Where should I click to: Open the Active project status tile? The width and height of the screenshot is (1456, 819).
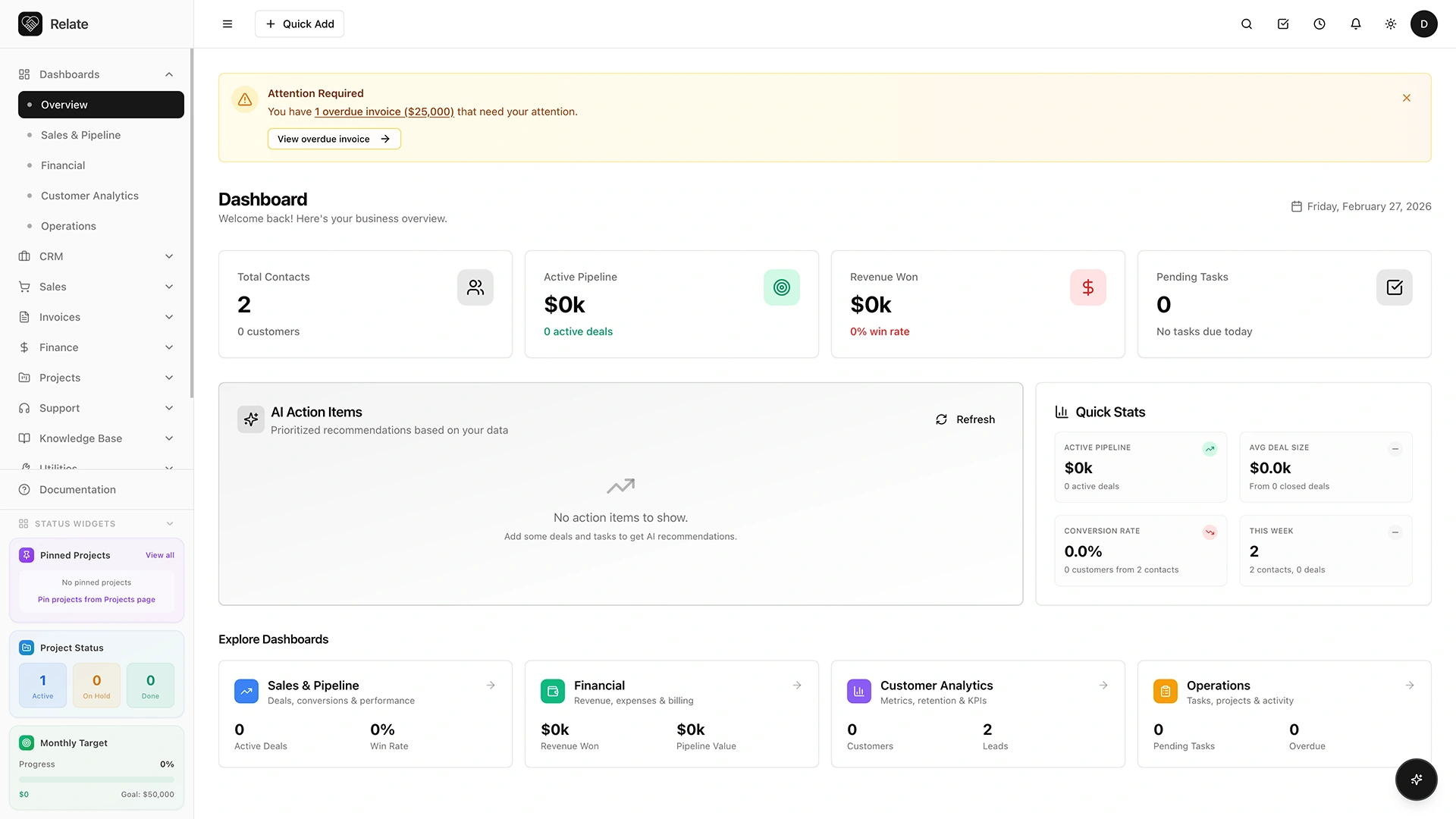click(42, 686)
